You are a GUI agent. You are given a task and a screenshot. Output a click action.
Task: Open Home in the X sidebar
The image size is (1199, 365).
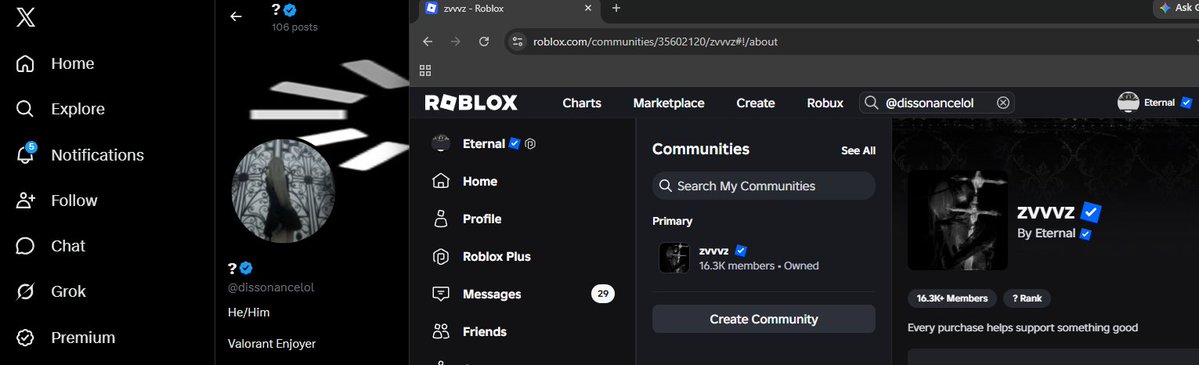point(55,64)
